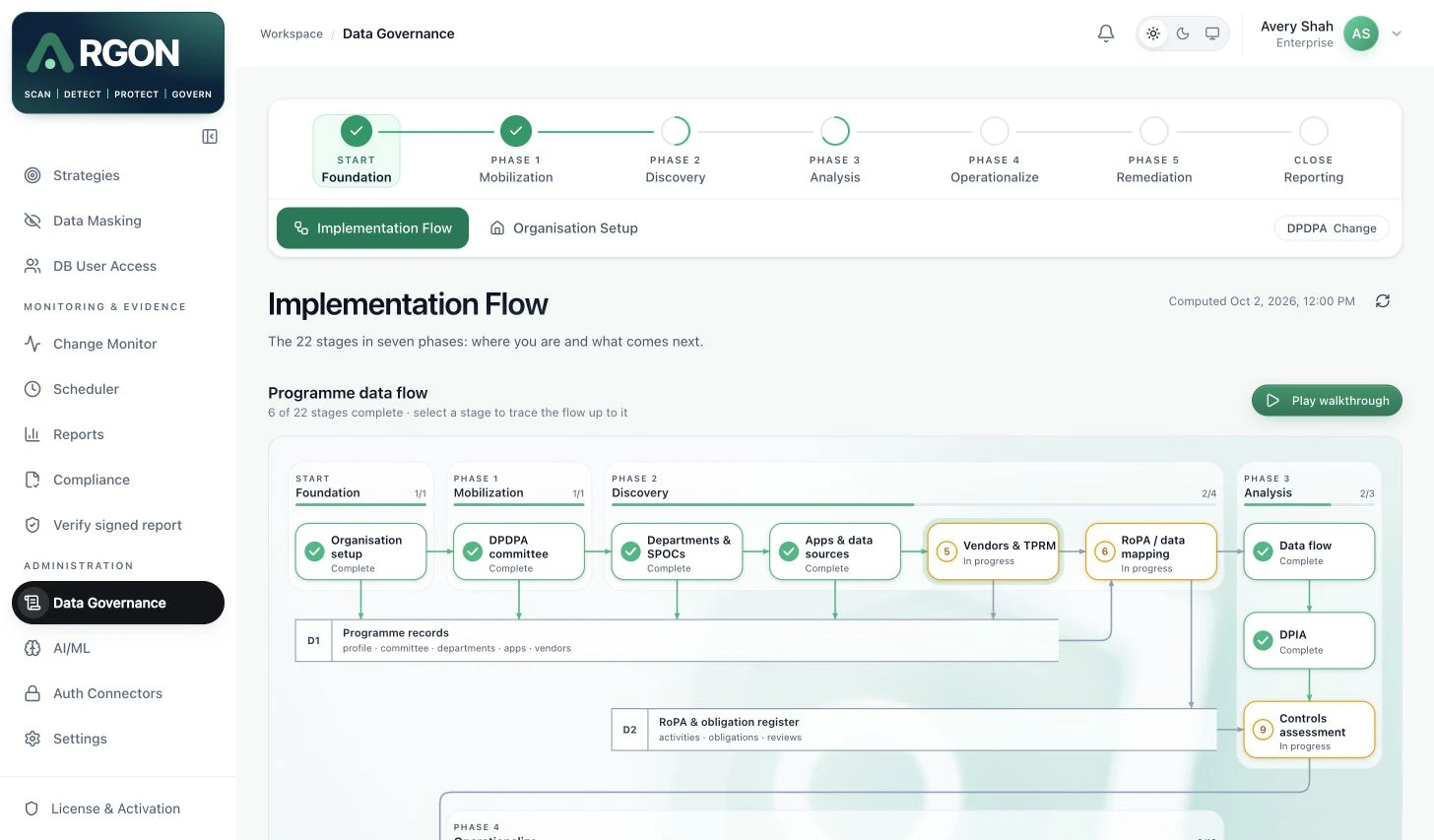Click stage number 9 badge
The height and width of the screenshot is (840, 1434).
pyautogui.click(x=1263, y=730)
